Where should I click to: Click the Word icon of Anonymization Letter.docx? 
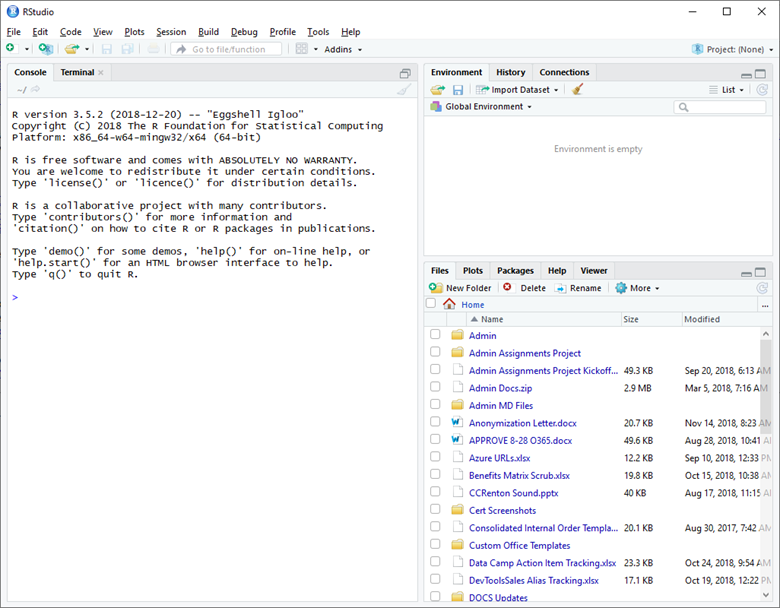pos(456,422)
